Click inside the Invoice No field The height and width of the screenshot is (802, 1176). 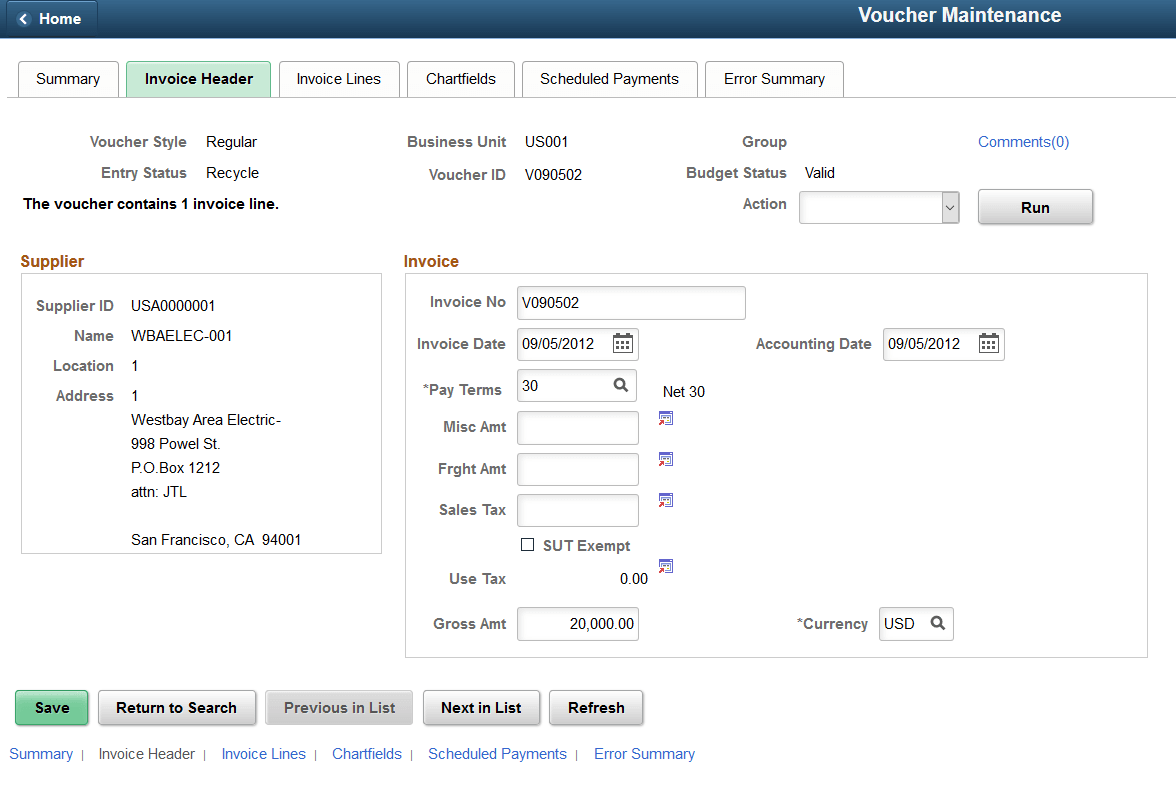click(631, 302)
